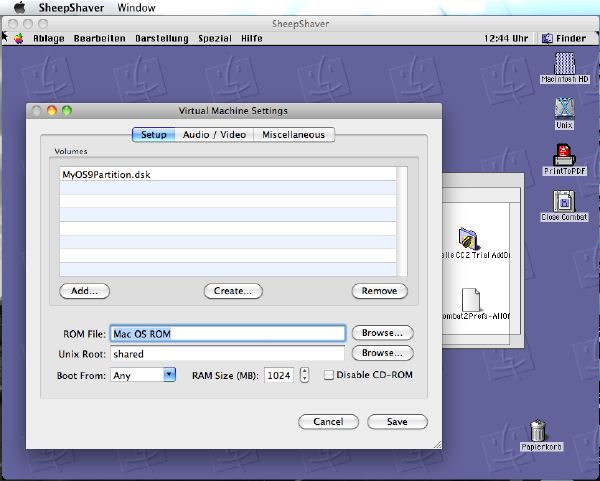Open the macOS Apple menu
600x481 pixels.
pyautogui.click(x=20, y=7)
